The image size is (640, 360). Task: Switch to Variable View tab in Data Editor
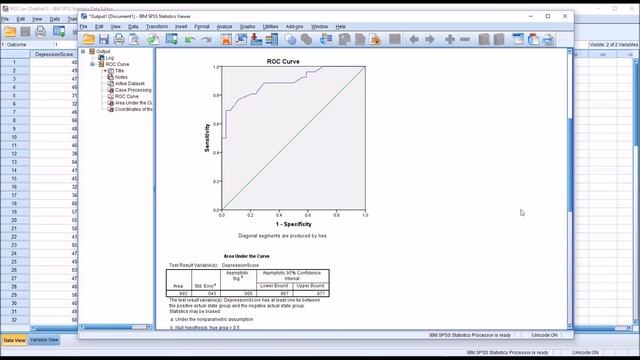[44, 340]
